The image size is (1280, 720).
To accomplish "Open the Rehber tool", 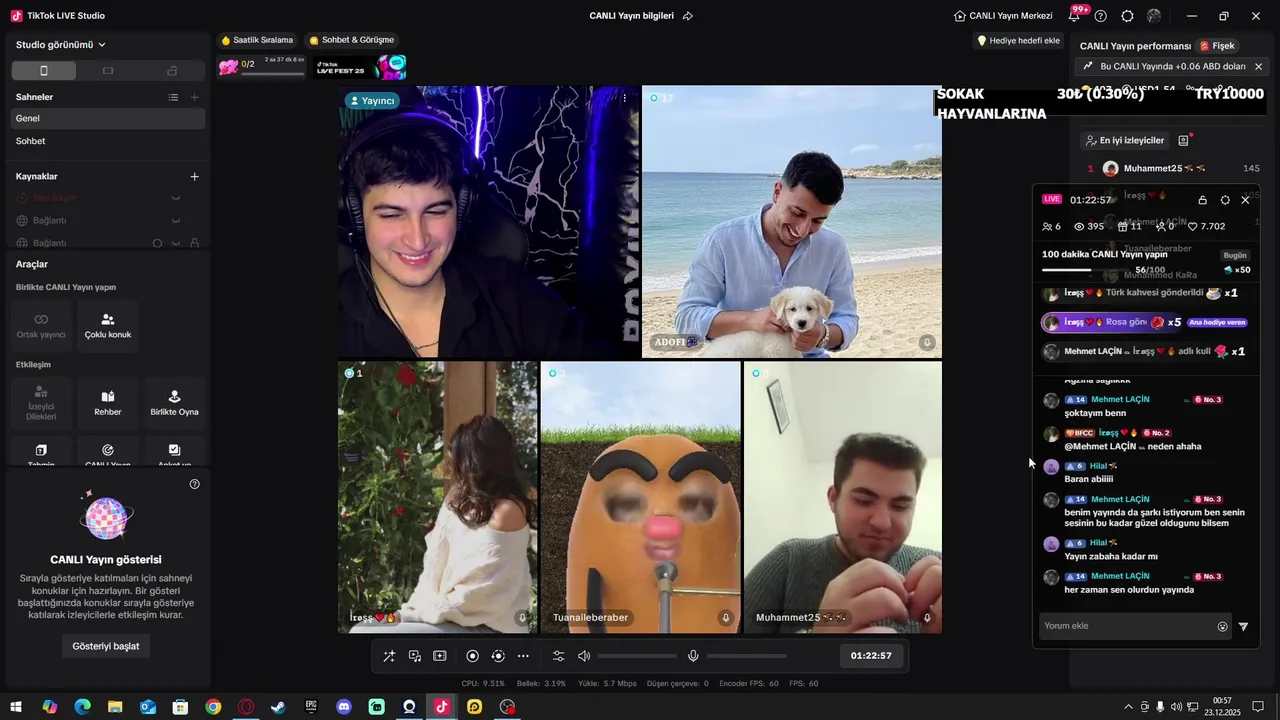I will click(108, 403).
